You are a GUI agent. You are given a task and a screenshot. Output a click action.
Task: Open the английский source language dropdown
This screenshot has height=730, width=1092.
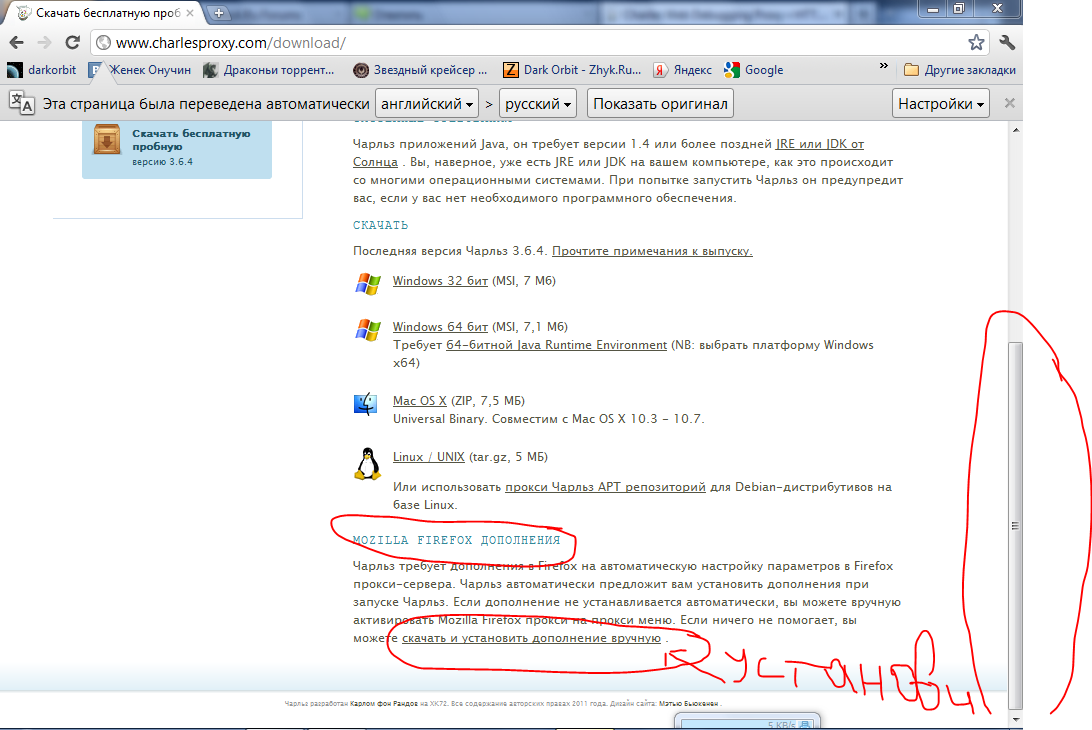(427, 104)
